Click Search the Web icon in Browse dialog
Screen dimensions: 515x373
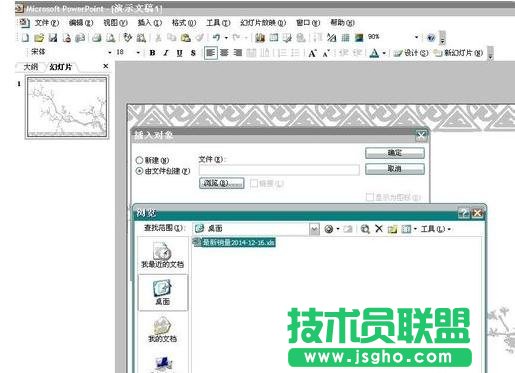pyautogui.click(x=365, y=229)
